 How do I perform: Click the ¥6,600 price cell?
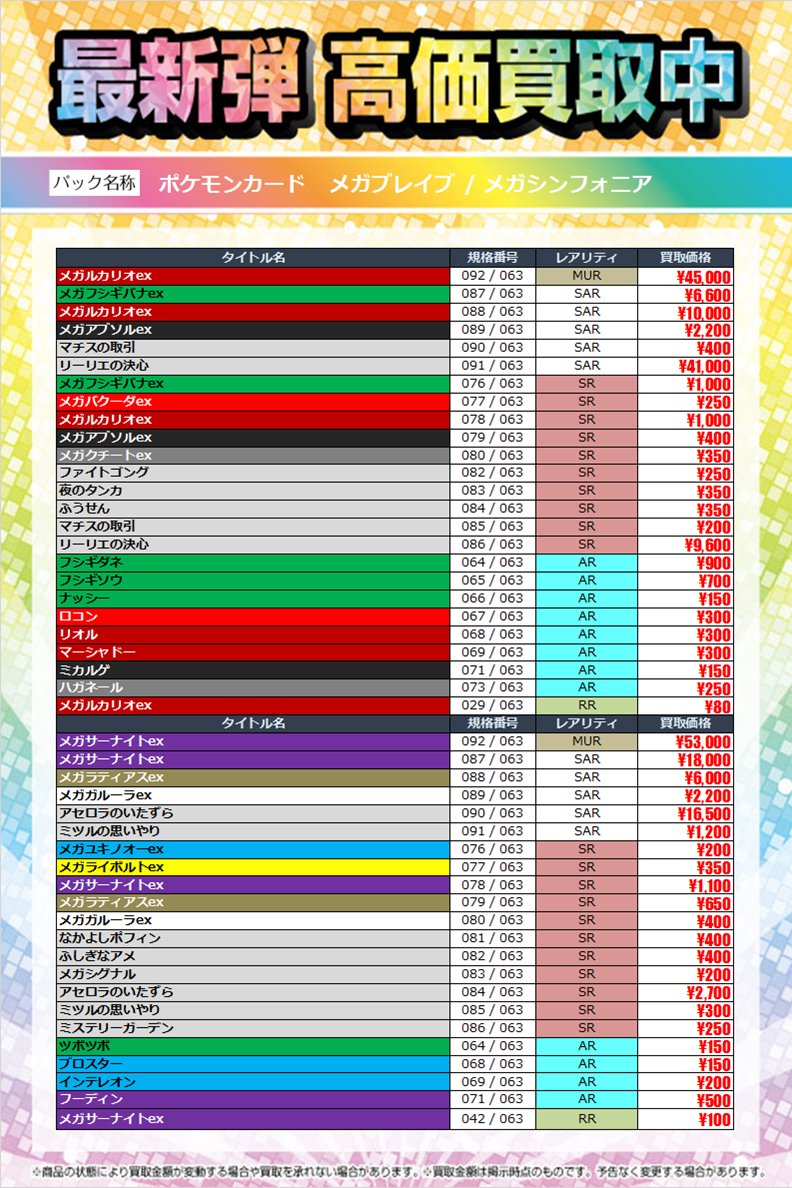pos(685,295)
